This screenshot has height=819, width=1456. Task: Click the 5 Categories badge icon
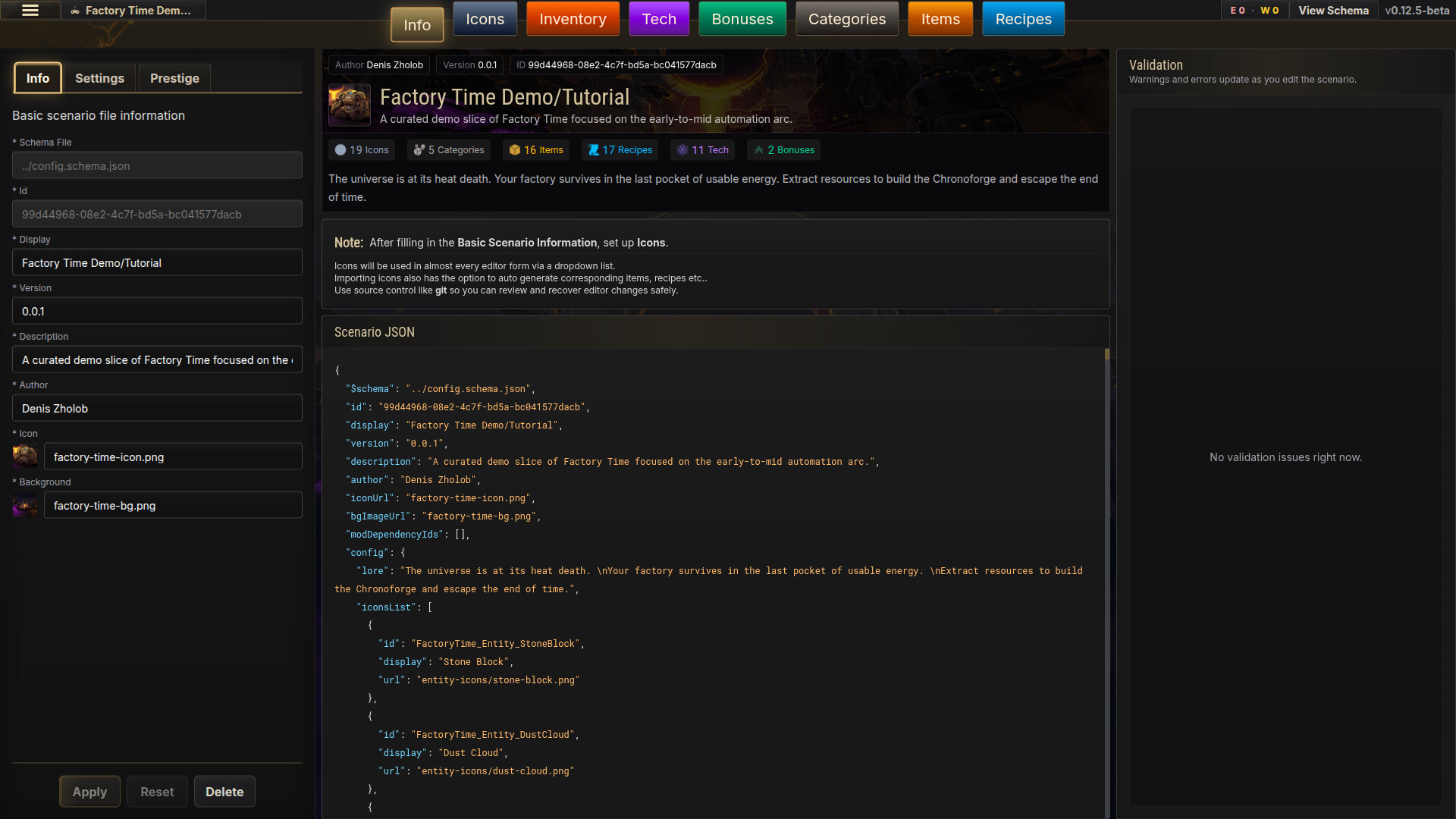pyautogui.click(x=419, y=150)
